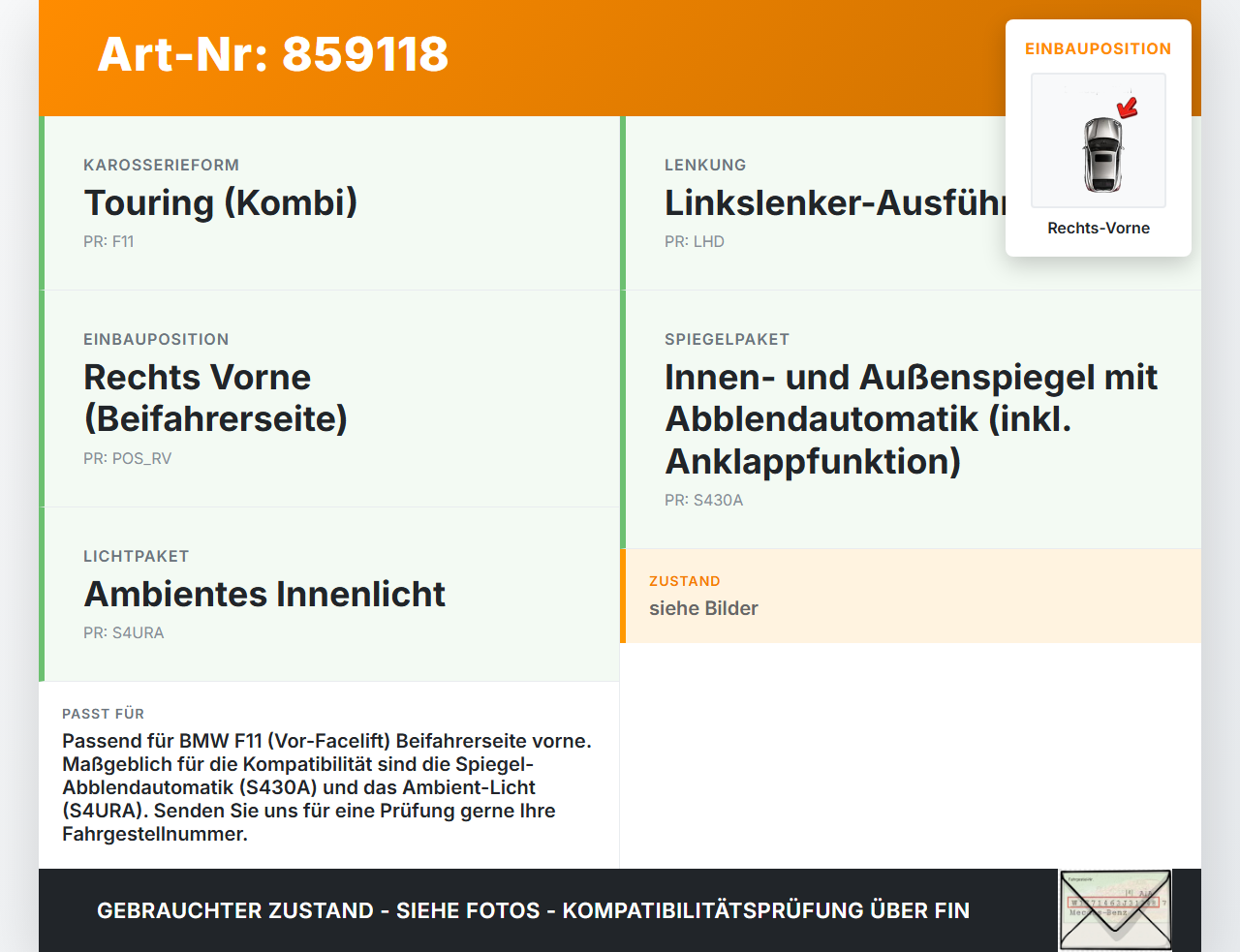The width and height of the screenshot is (1240, 952).
Task: Select the Art-Nr: 859118 heading
Action: [x=273, y=54]
